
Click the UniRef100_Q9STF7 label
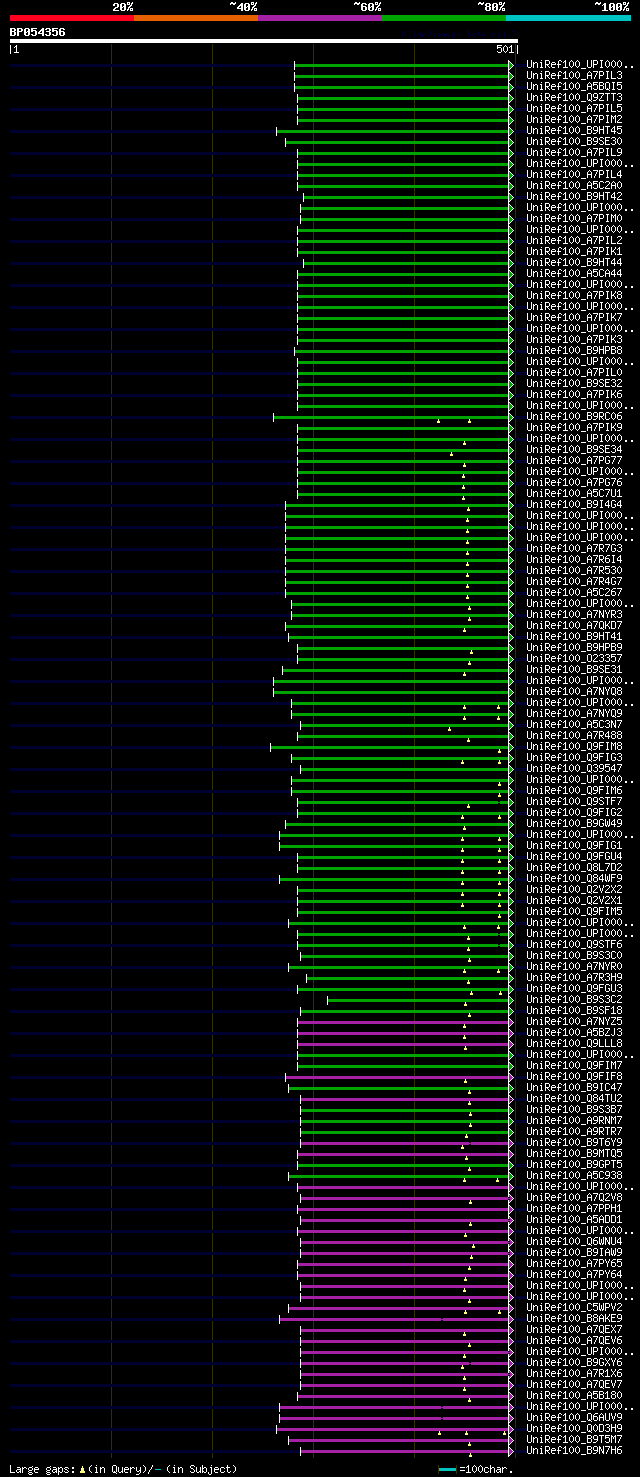(x=574, y=801)
